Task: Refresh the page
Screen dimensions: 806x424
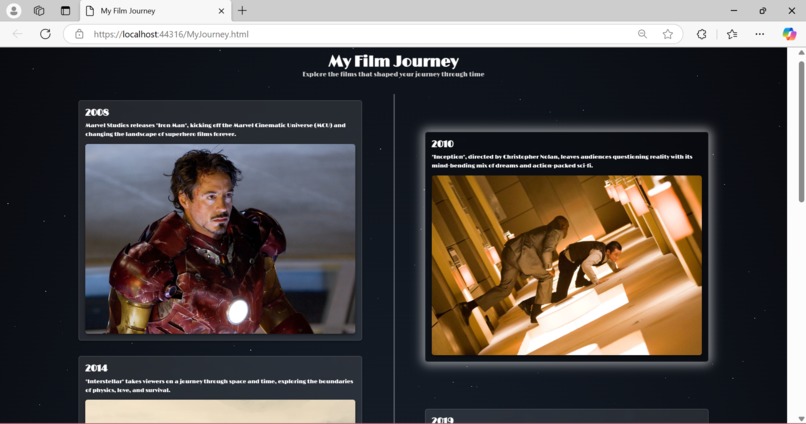Action: (x=45, y=34)
